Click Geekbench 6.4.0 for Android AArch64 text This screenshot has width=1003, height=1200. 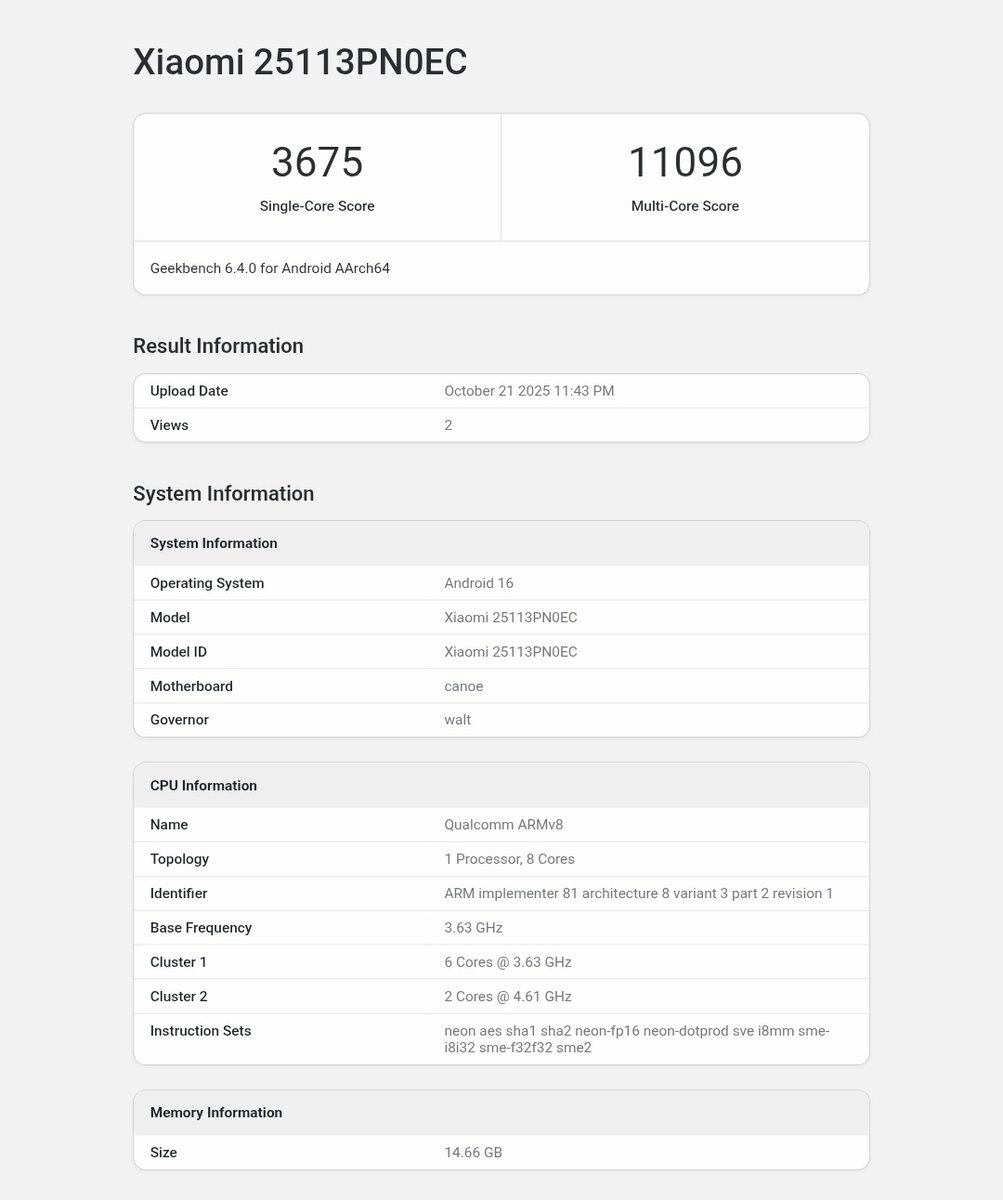pyautogui.click(x=270, y=268)
